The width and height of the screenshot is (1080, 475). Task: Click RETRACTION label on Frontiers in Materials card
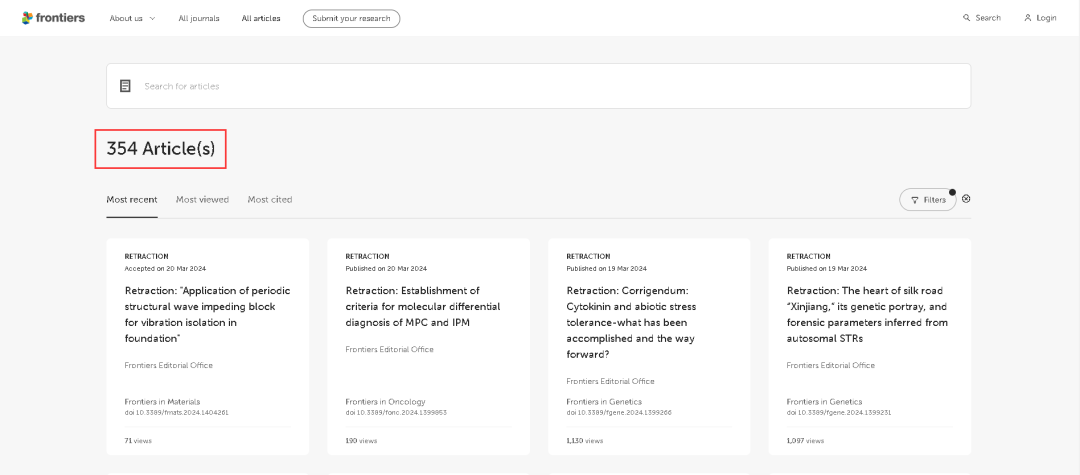(x=147, y=256)
